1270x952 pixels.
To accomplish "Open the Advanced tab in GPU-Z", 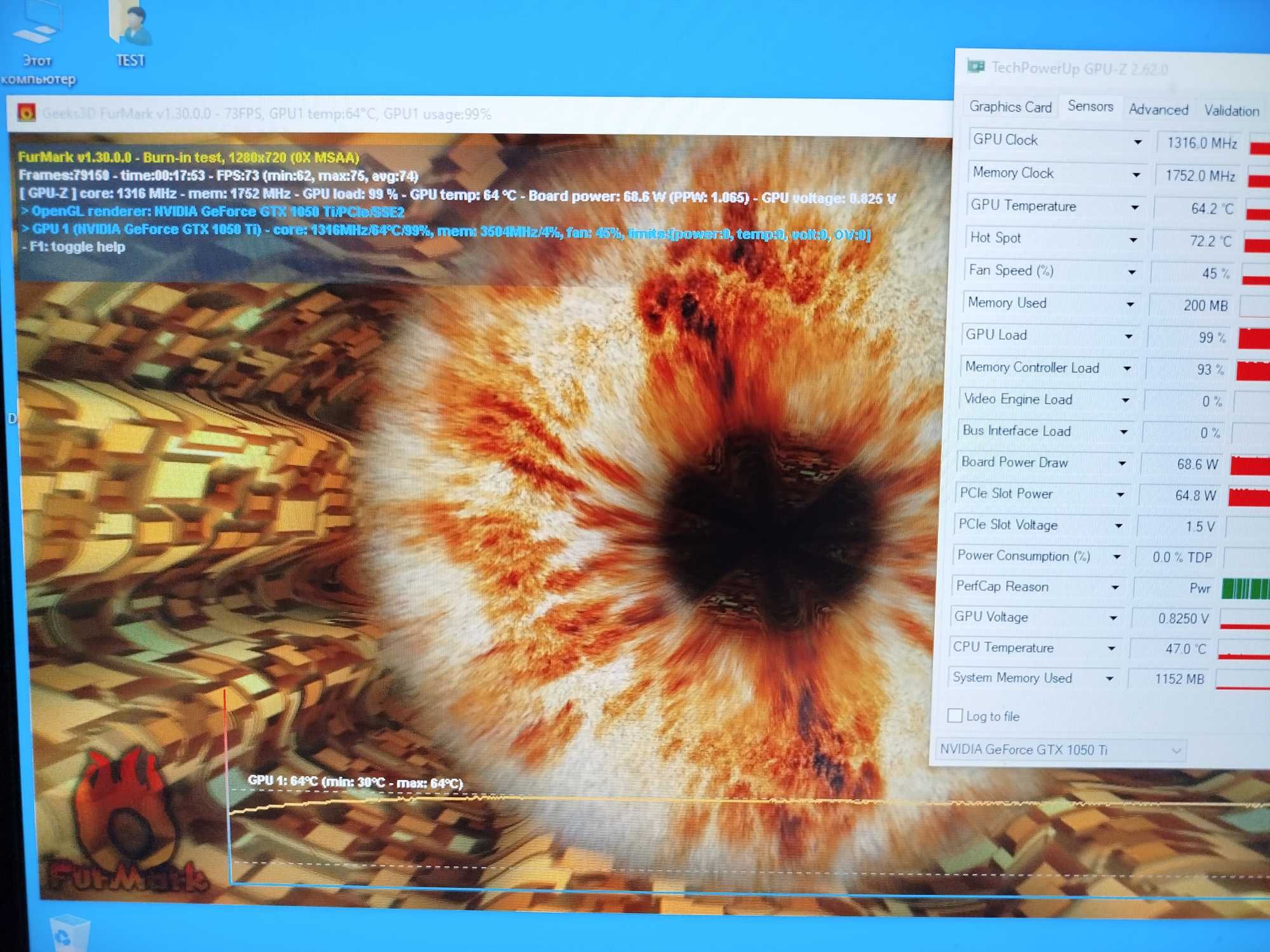I will coord(1158,109).
